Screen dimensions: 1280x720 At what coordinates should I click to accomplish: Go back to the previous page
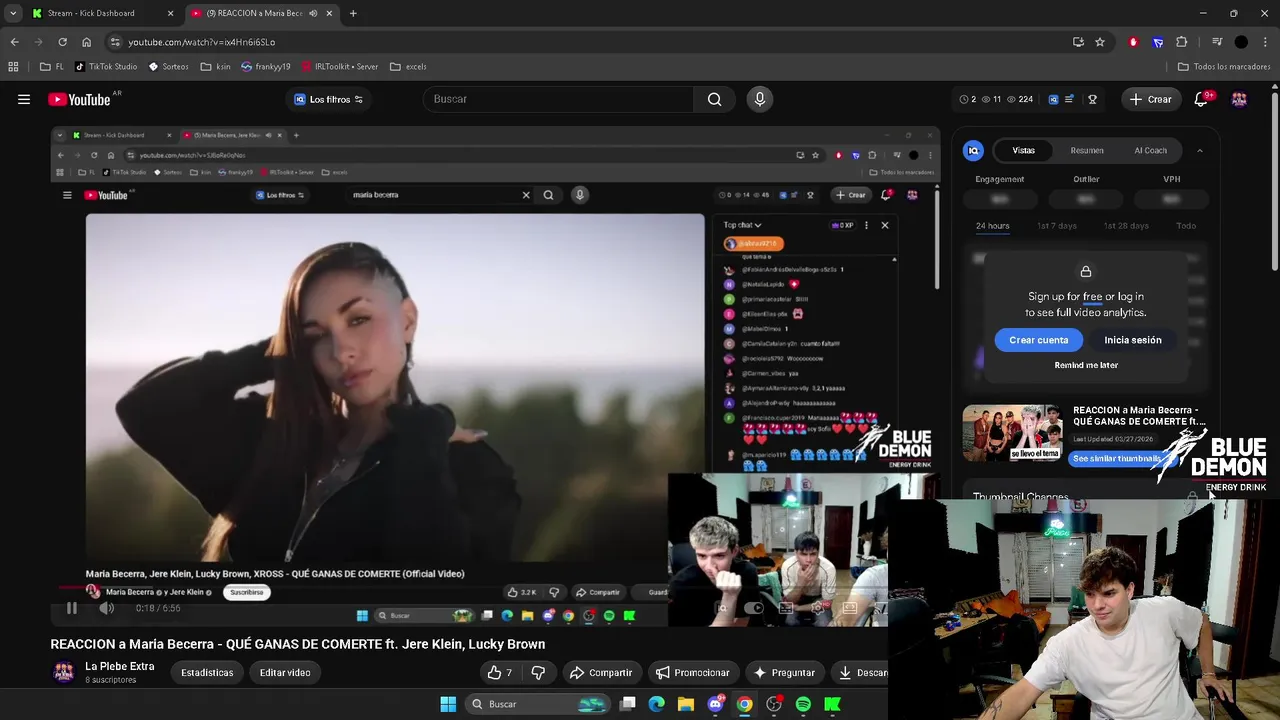point(14,42)
